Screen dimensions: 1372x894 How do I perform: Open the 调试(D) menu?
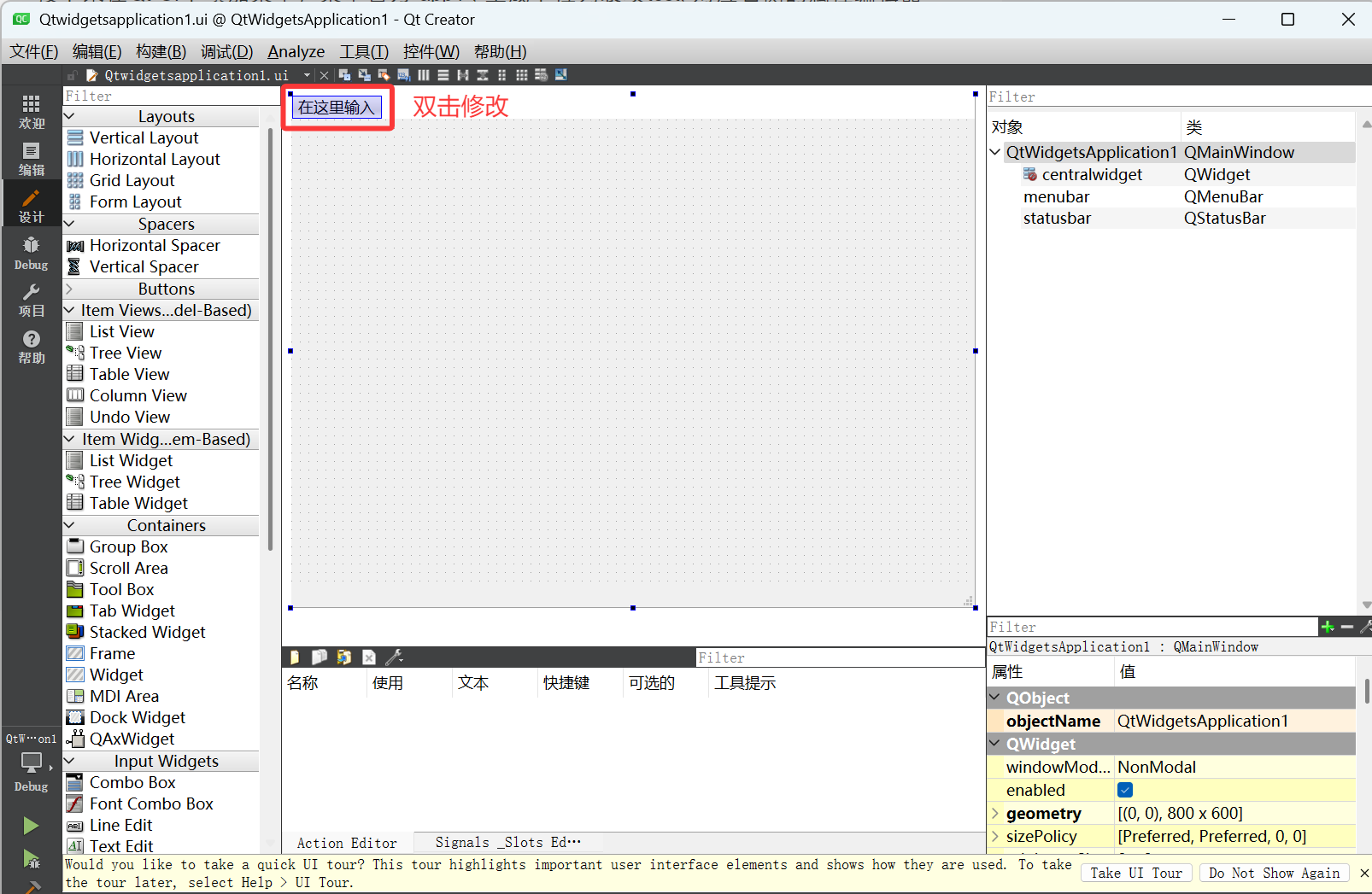click(227, 51)
